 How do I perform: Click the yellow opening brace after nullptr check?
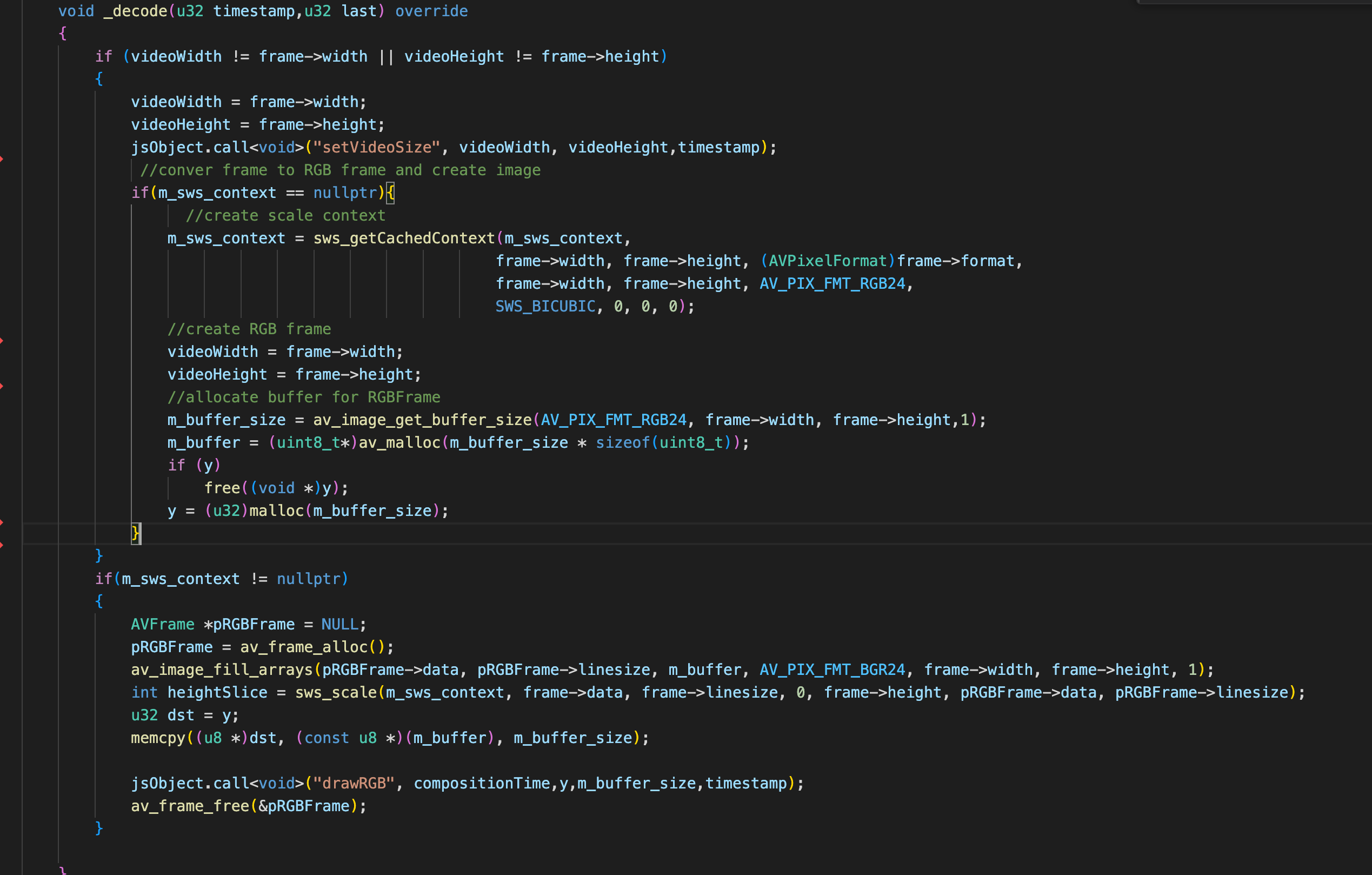point(390,193)
